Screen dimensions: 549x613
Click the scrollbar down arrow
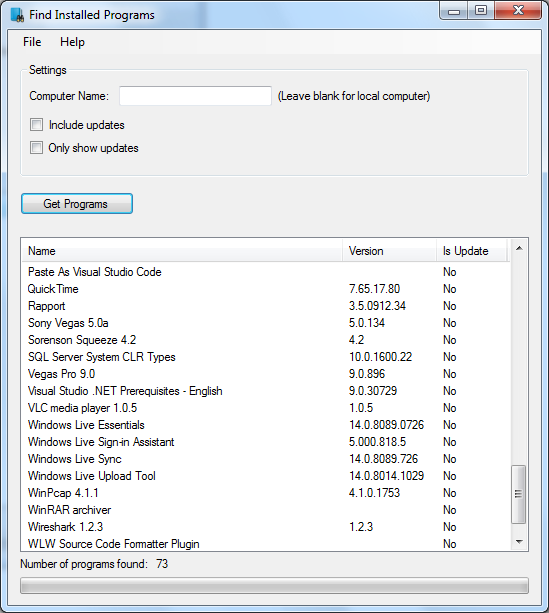519,542
